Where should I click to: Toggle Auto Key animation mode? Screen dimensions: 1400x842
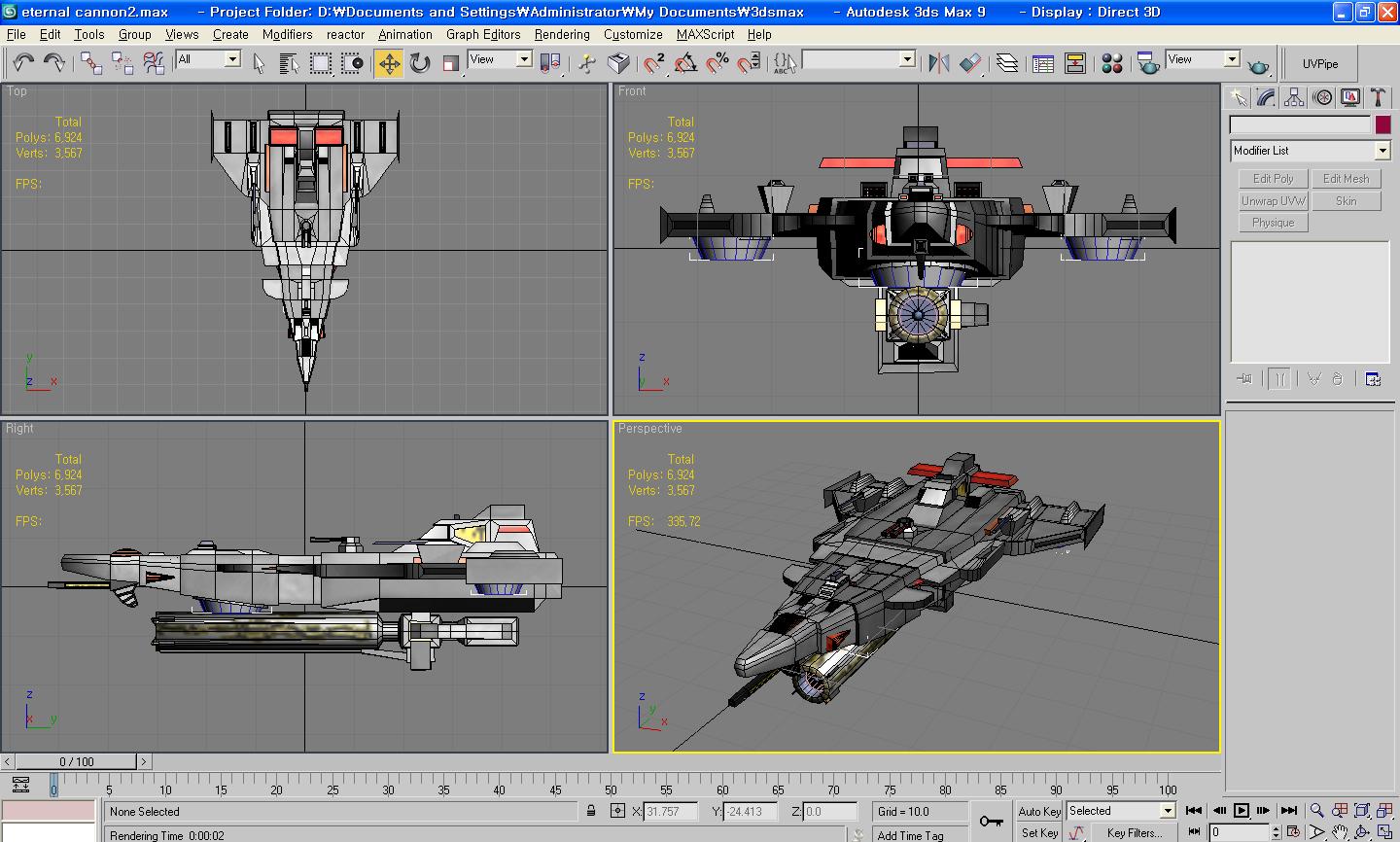pos(1038,811)
